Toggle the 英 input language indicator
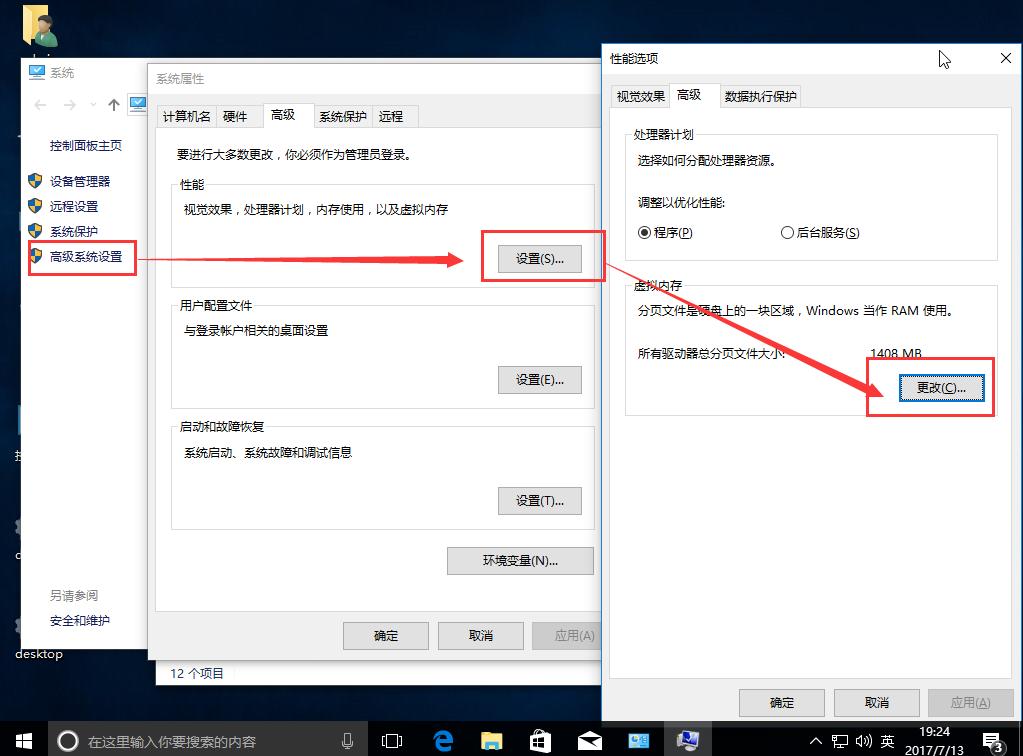 click(886, 741)
